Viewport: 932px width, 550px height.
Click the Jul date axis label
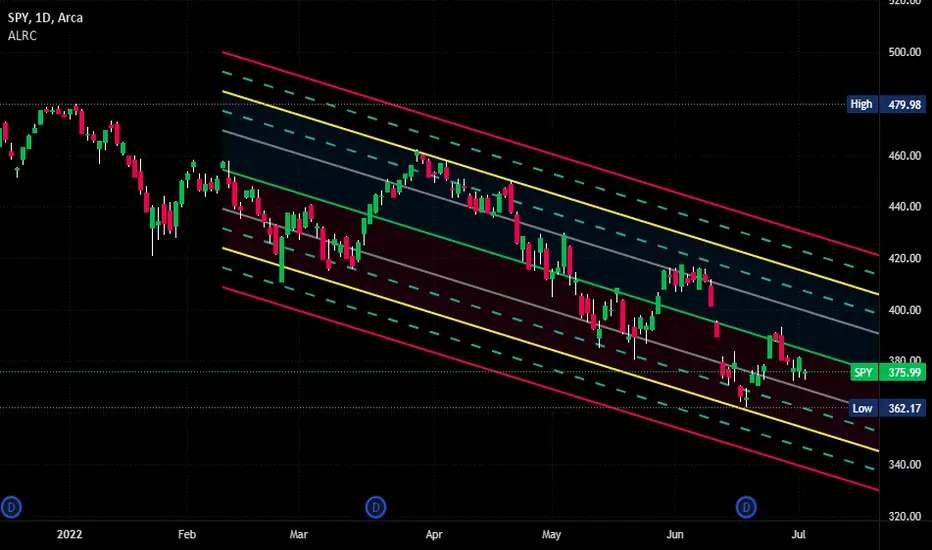(798, 535)
